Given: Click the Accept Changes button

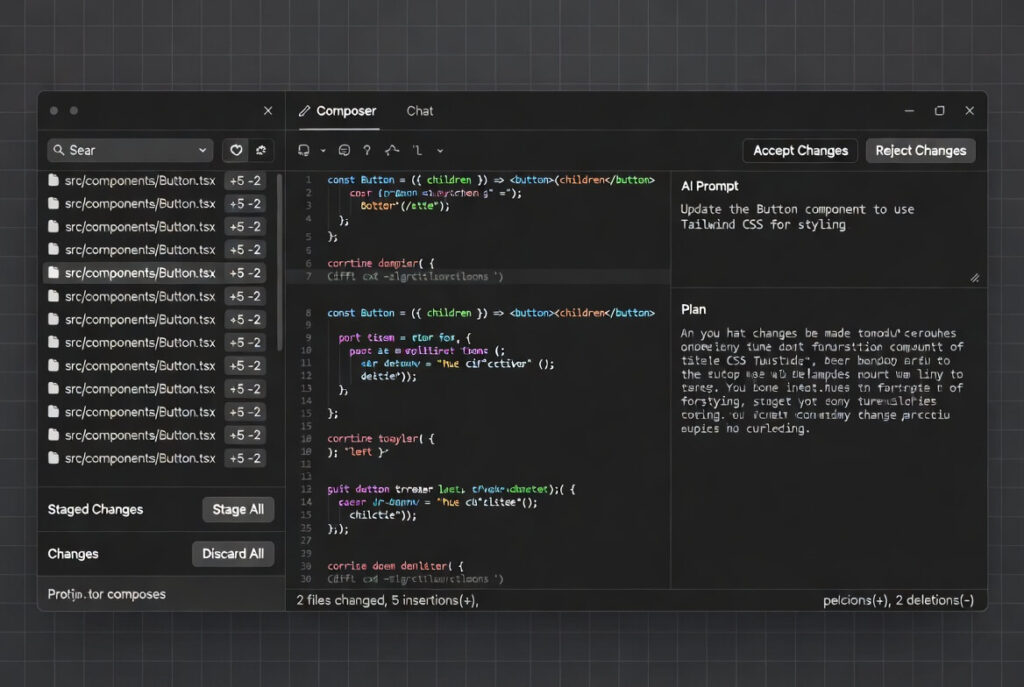Looking at the screenshot, I should [801, 151].
